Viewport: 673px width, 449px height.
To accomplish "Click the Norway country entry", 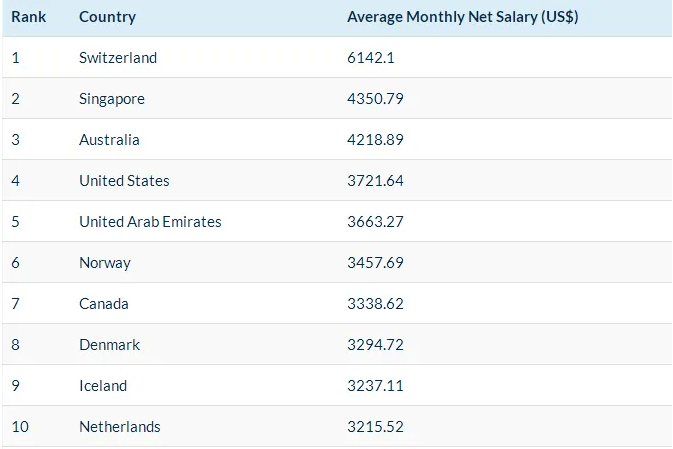I will (x=105, y=263).
